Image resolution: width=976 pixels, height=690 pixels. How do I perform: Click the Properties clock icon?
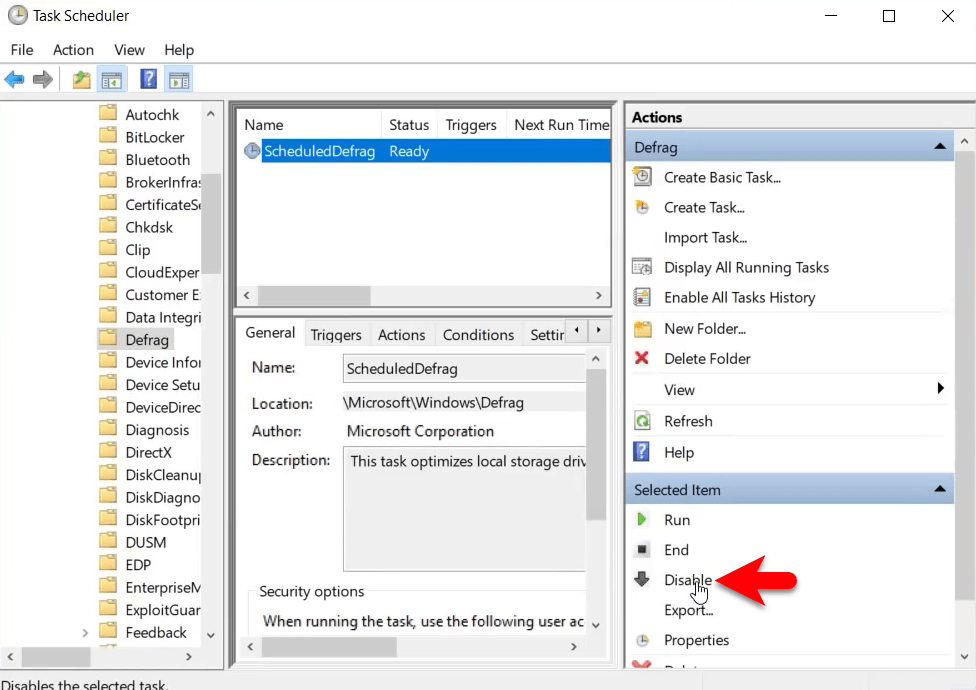click(x=642, y=640)
